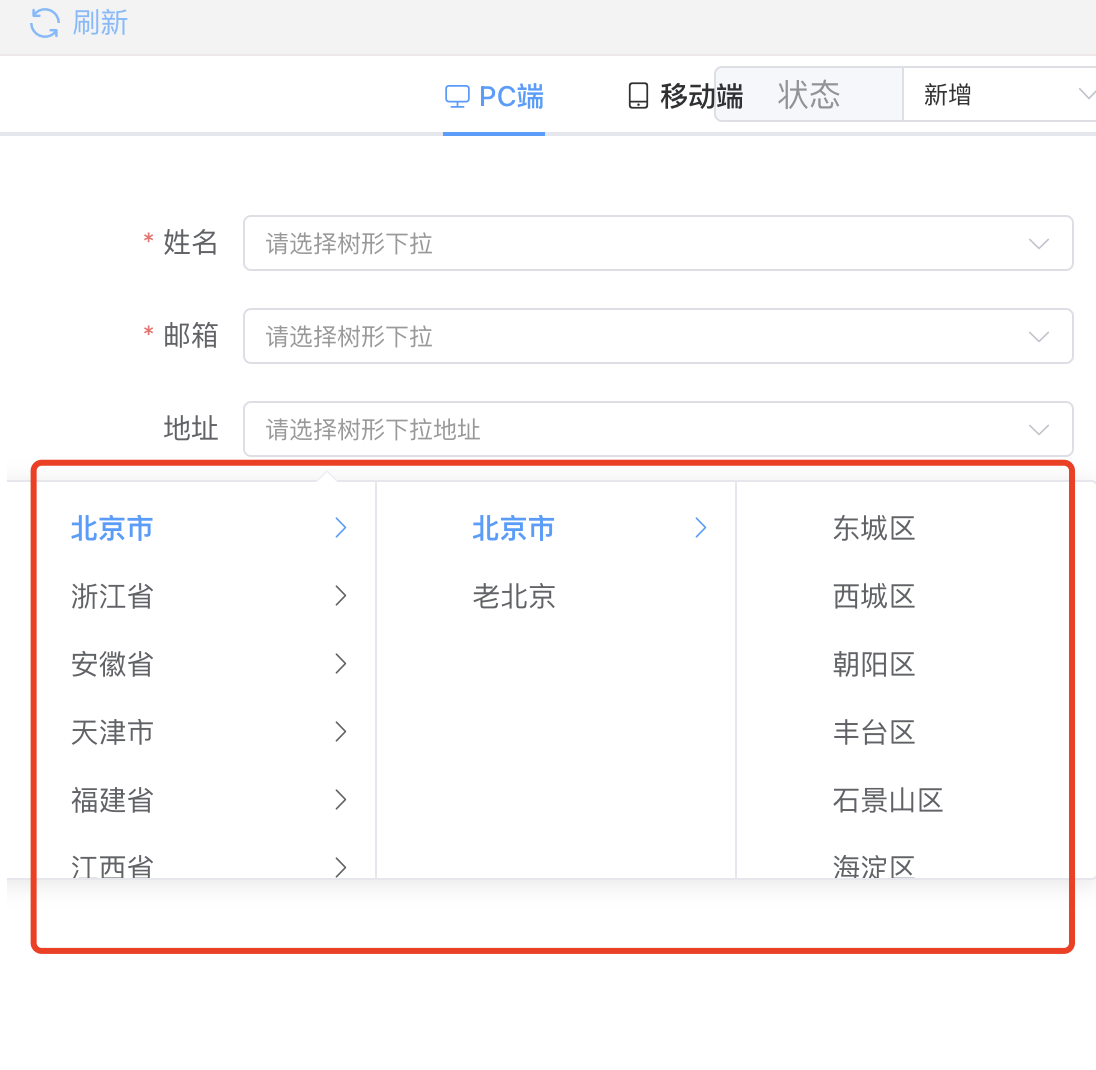The width and height of the screenshot is (1096, 1070).
Task: Pick 丰台区 from the district list
Action: point(874,733)
